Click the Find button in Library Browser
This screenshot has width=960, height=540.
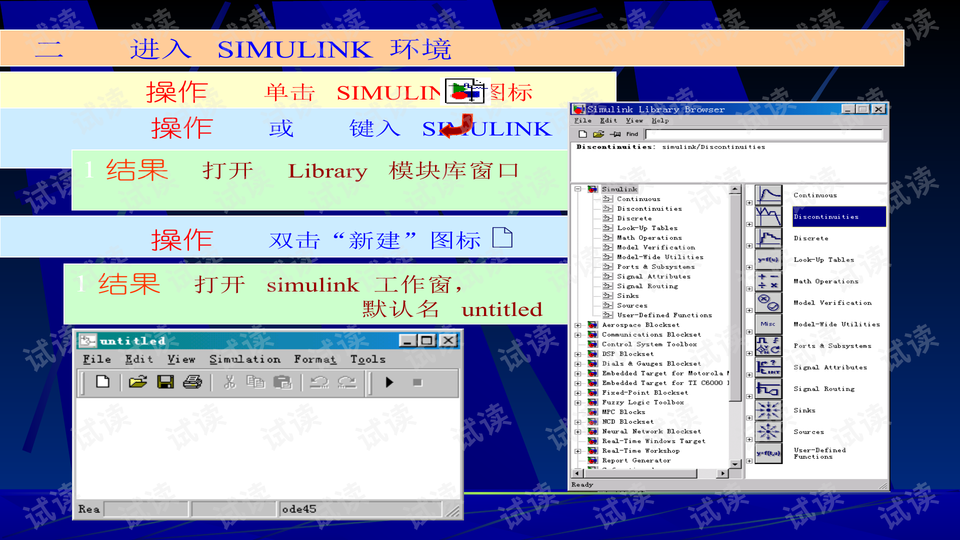pos(632,134)
